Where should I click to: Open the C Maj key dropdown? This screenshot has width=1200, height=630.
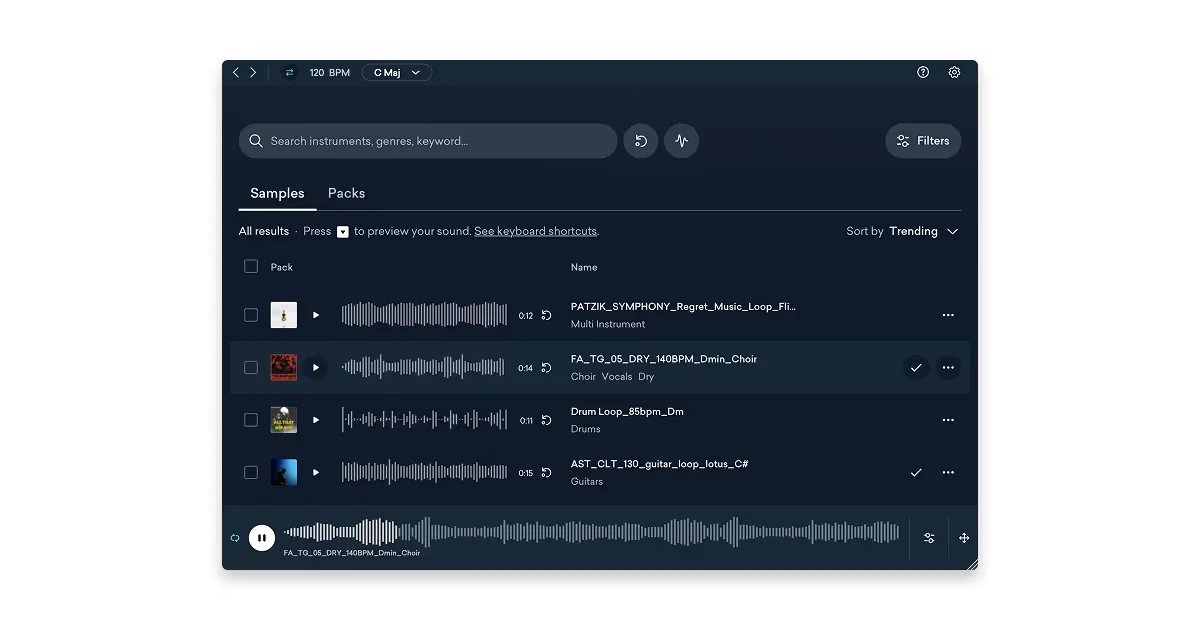coord(397,73)
